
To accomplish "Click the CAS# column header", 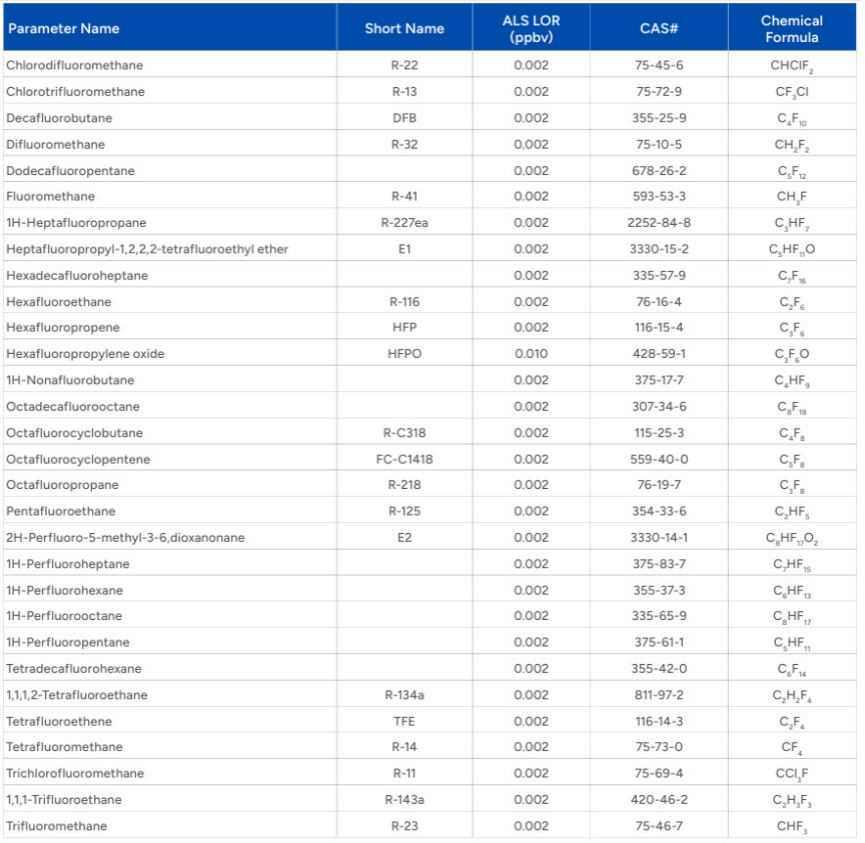I will 658,28.
